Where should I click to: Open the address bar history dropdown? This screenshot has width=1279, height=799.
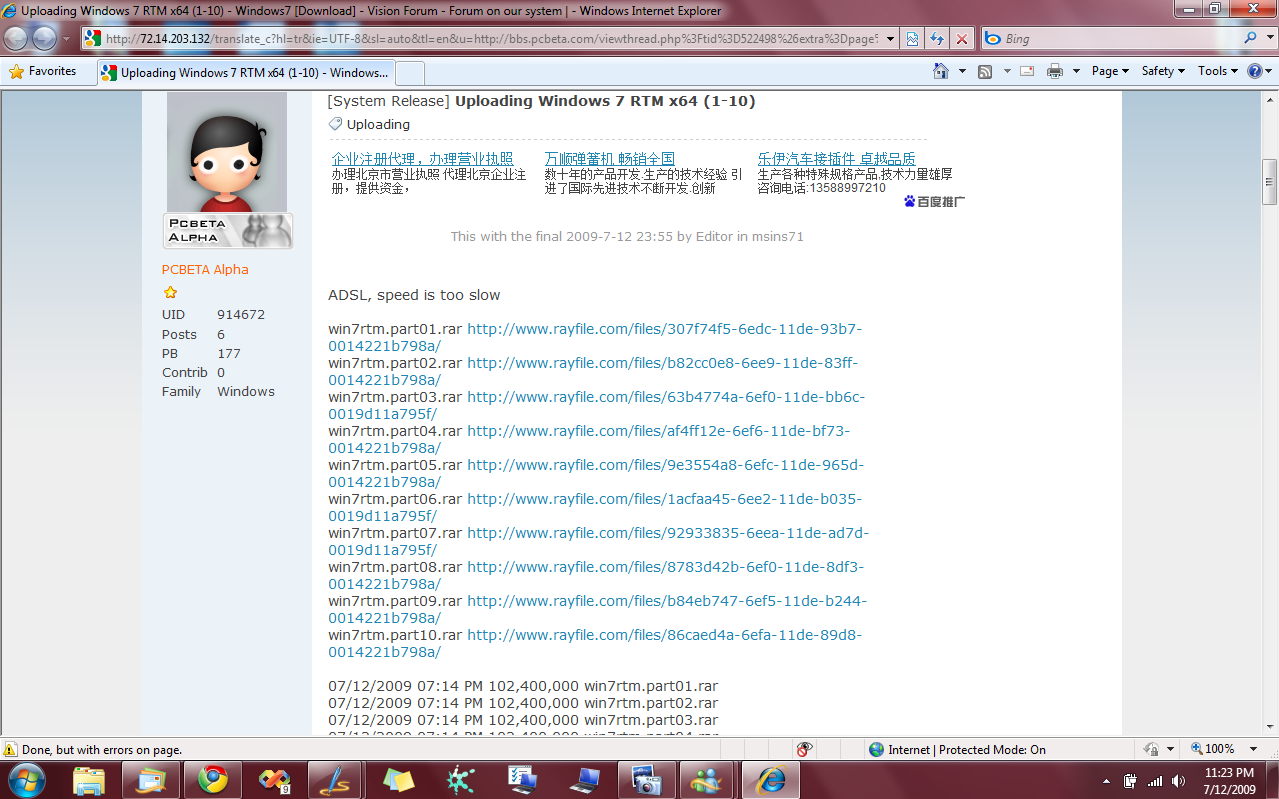pos(889,39)
